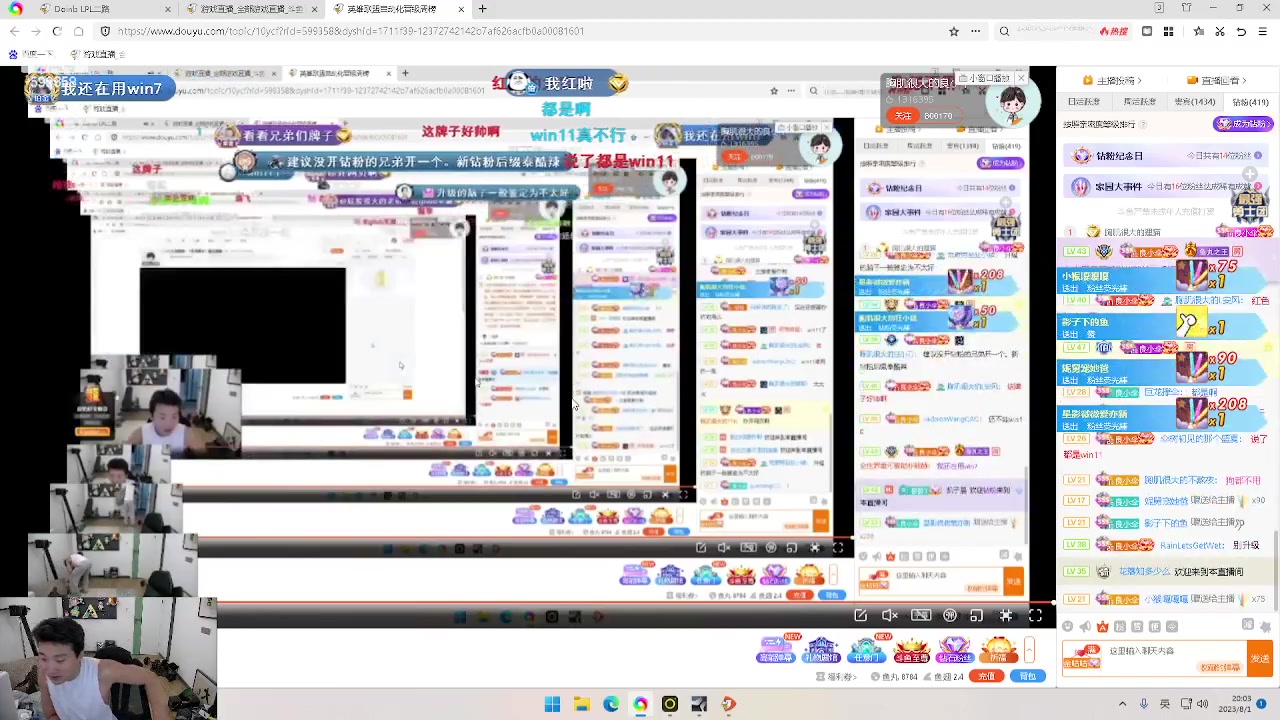This screenshot has height=720, width=1280.
Task: Reload the Douyu page
Action: 57,31
